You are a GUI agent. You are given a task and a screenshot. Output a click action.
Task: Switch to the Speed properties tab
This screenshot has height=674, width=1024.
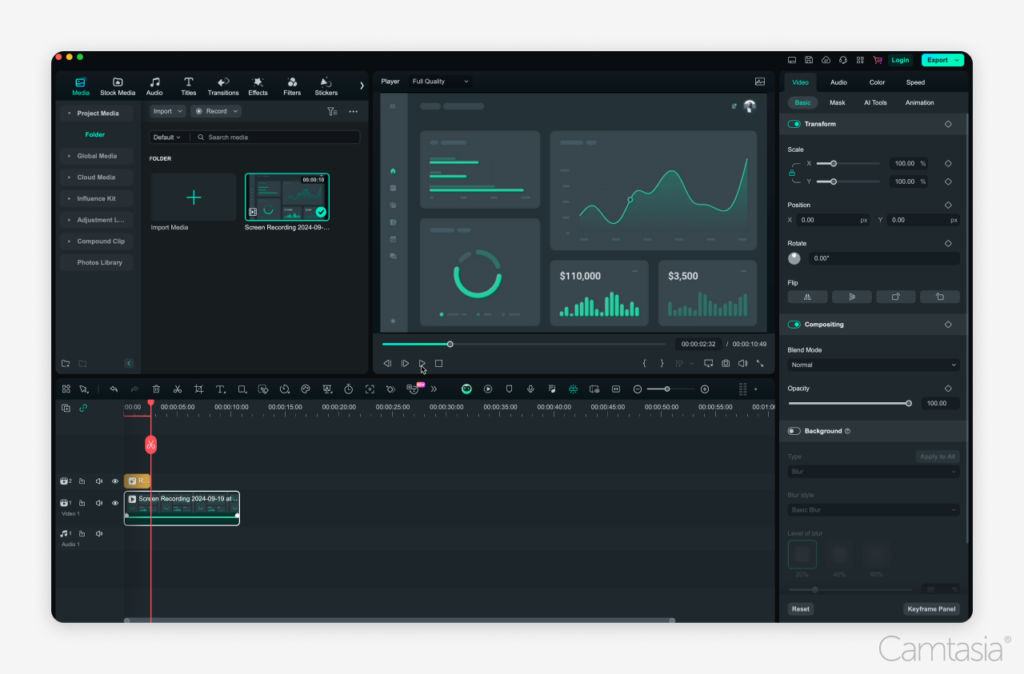915,83
